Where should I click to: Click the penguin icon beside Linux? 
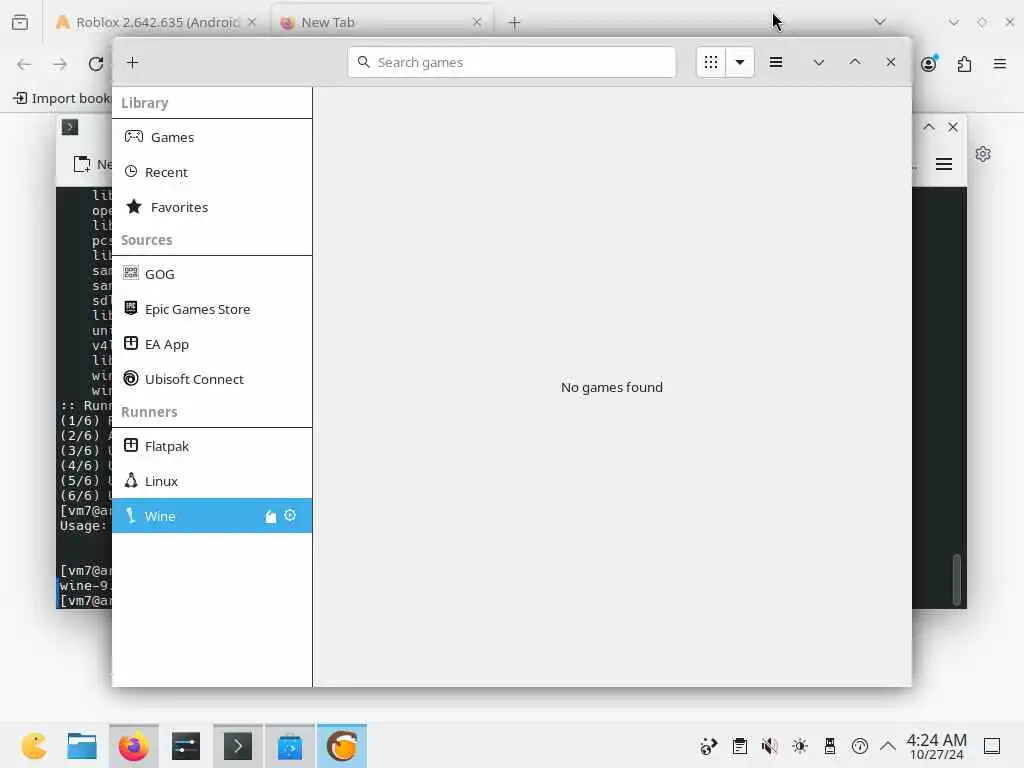coord(131,481)
